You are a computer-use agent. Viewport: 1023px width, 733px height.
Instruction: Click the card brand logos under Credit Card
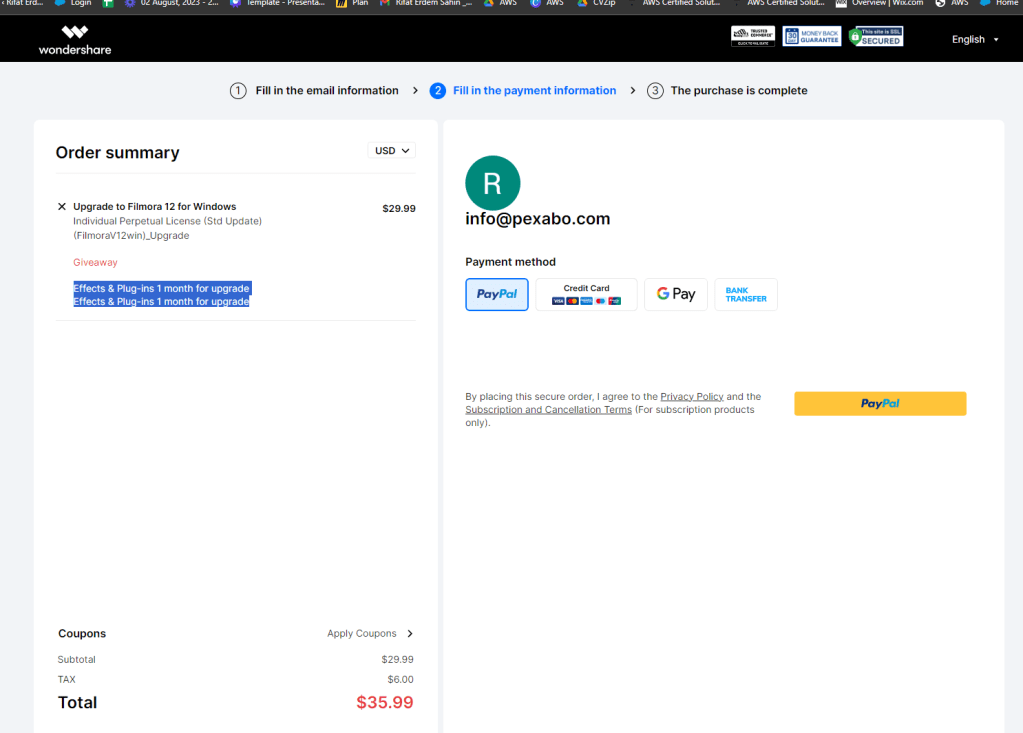(x=586, y=301)
